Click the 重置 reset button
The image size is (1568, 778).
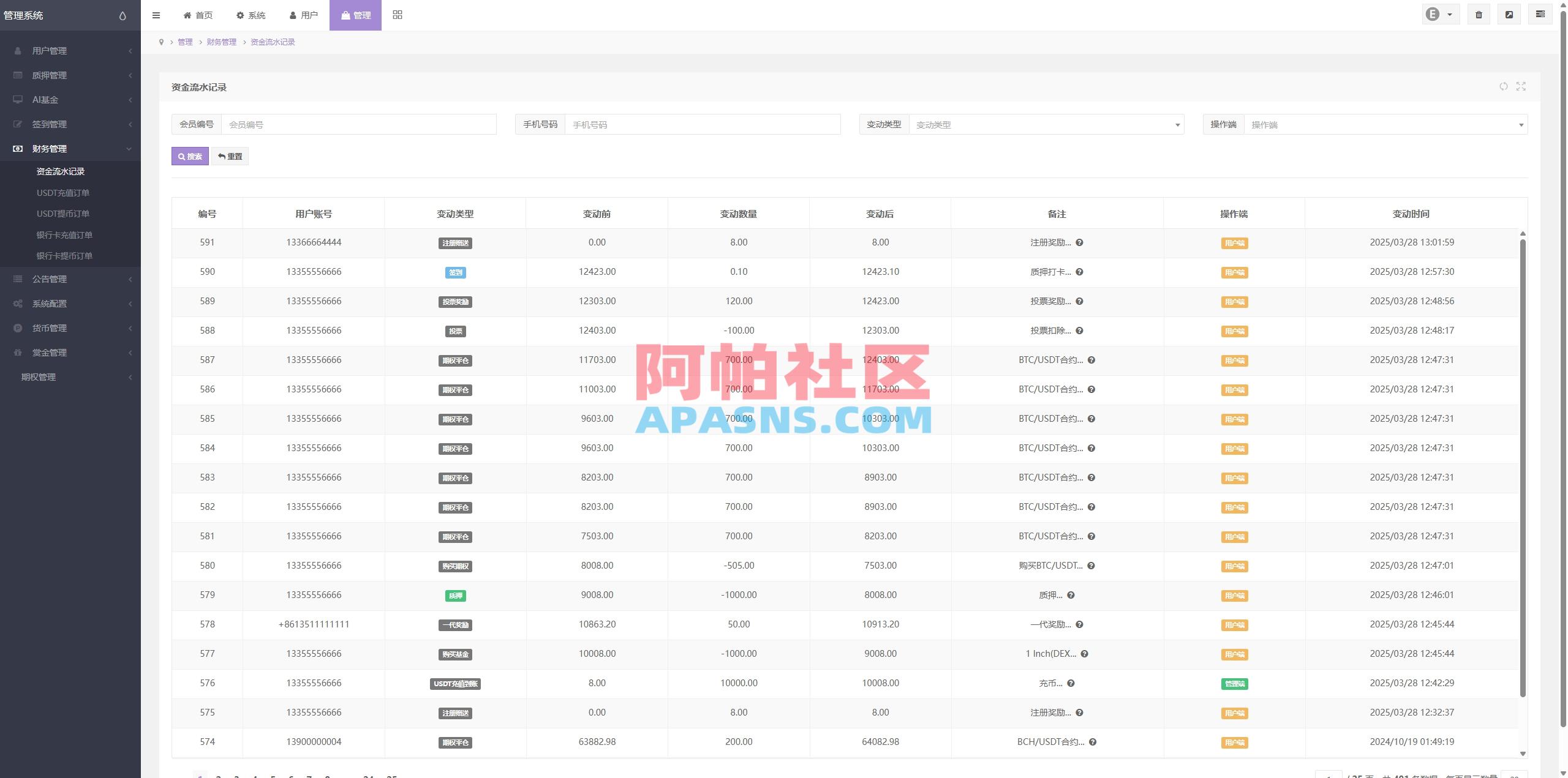[230, 156]
